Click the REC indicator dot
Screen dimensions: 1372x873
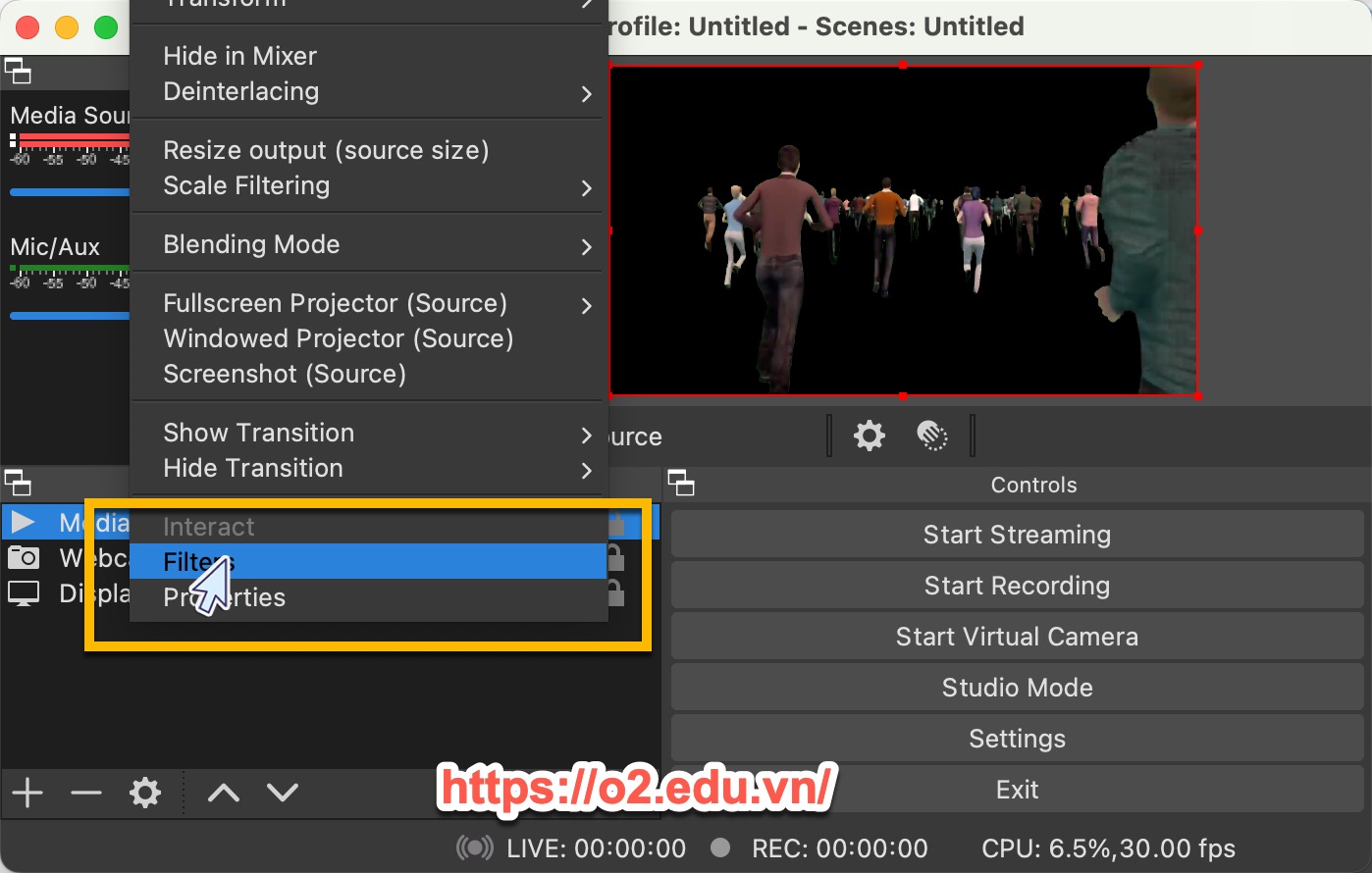(x=720, y=847)
